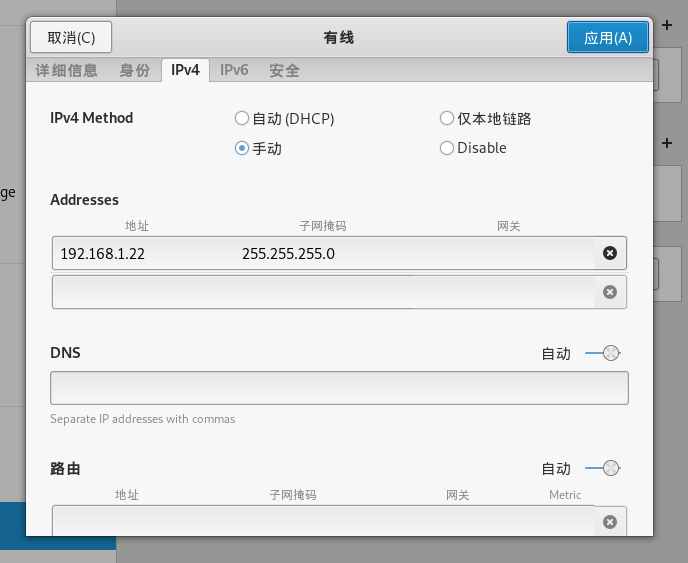Screen dimensions: 688x563
Task: Click the upper plus button in background window
Action: tap(667, 25)
